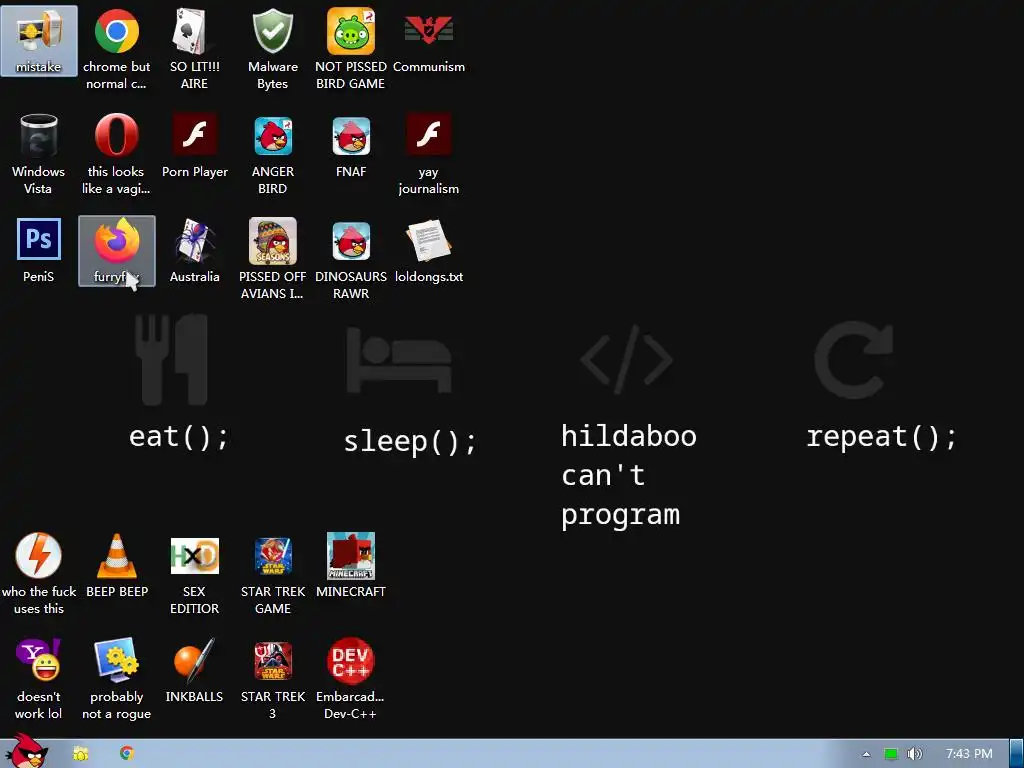Image resolution: width=1024 pixels, height=768 pixels.
Task: Click the green network tray icon
Action: tap(891, 754)
